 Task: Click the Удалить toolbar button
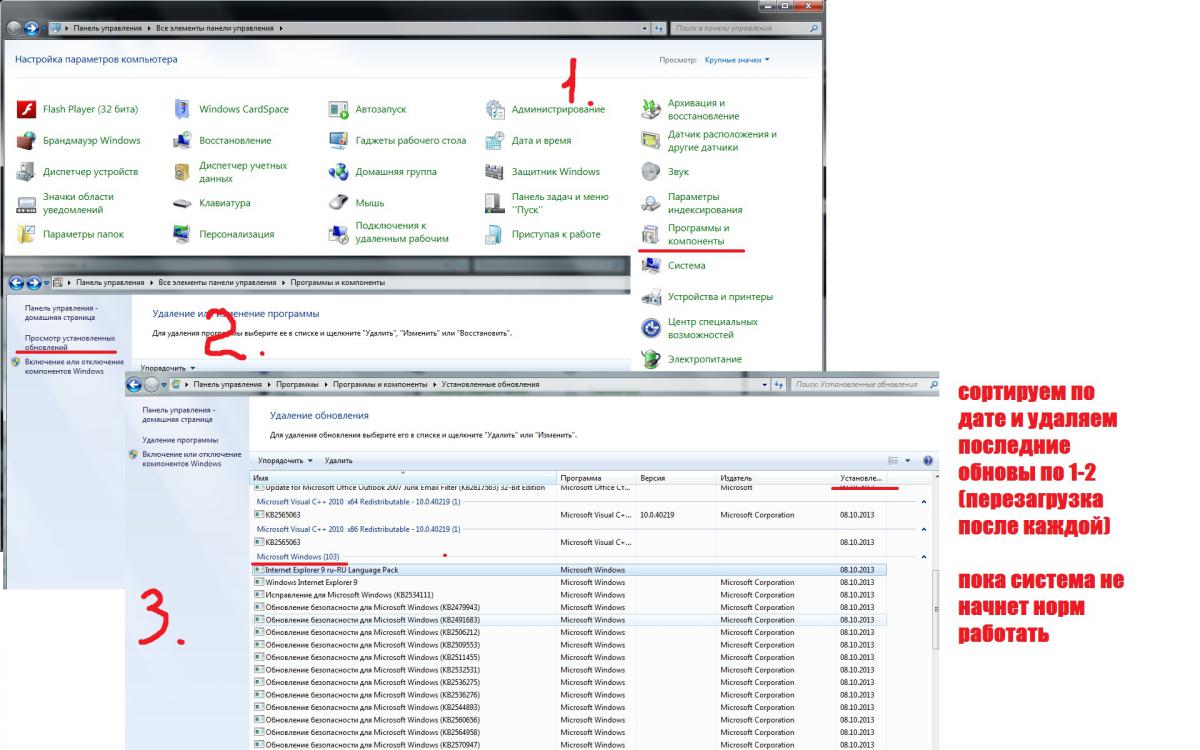pyautogui.click(x=339, y=460)
